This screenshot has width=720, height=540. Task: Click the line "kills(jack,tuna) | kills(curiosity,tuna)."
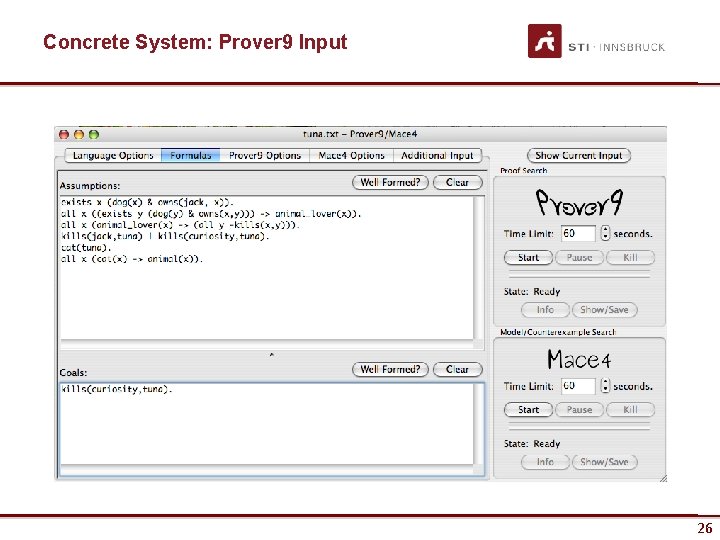[165, 236]
